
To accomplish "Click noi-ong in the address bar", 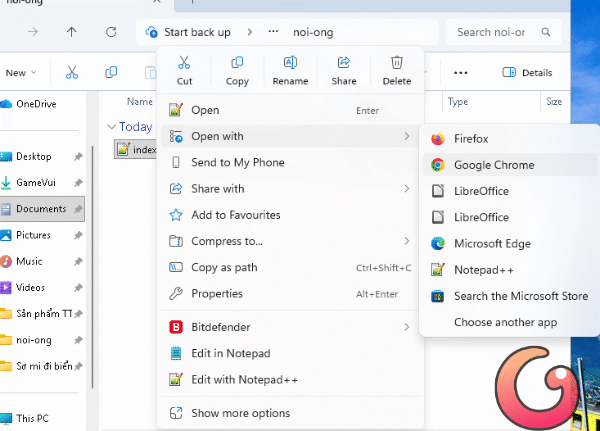I will [313, 33].
